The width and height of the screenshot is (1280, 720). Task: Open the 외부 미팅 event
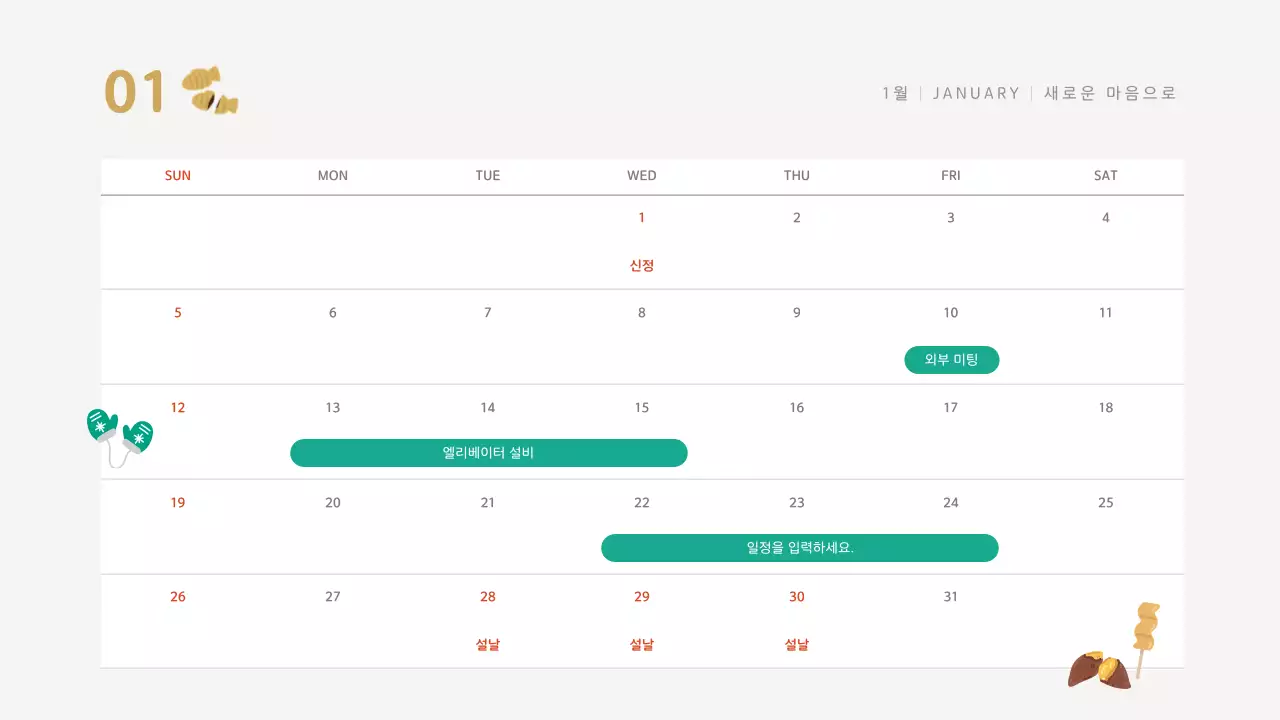(951, 360)
